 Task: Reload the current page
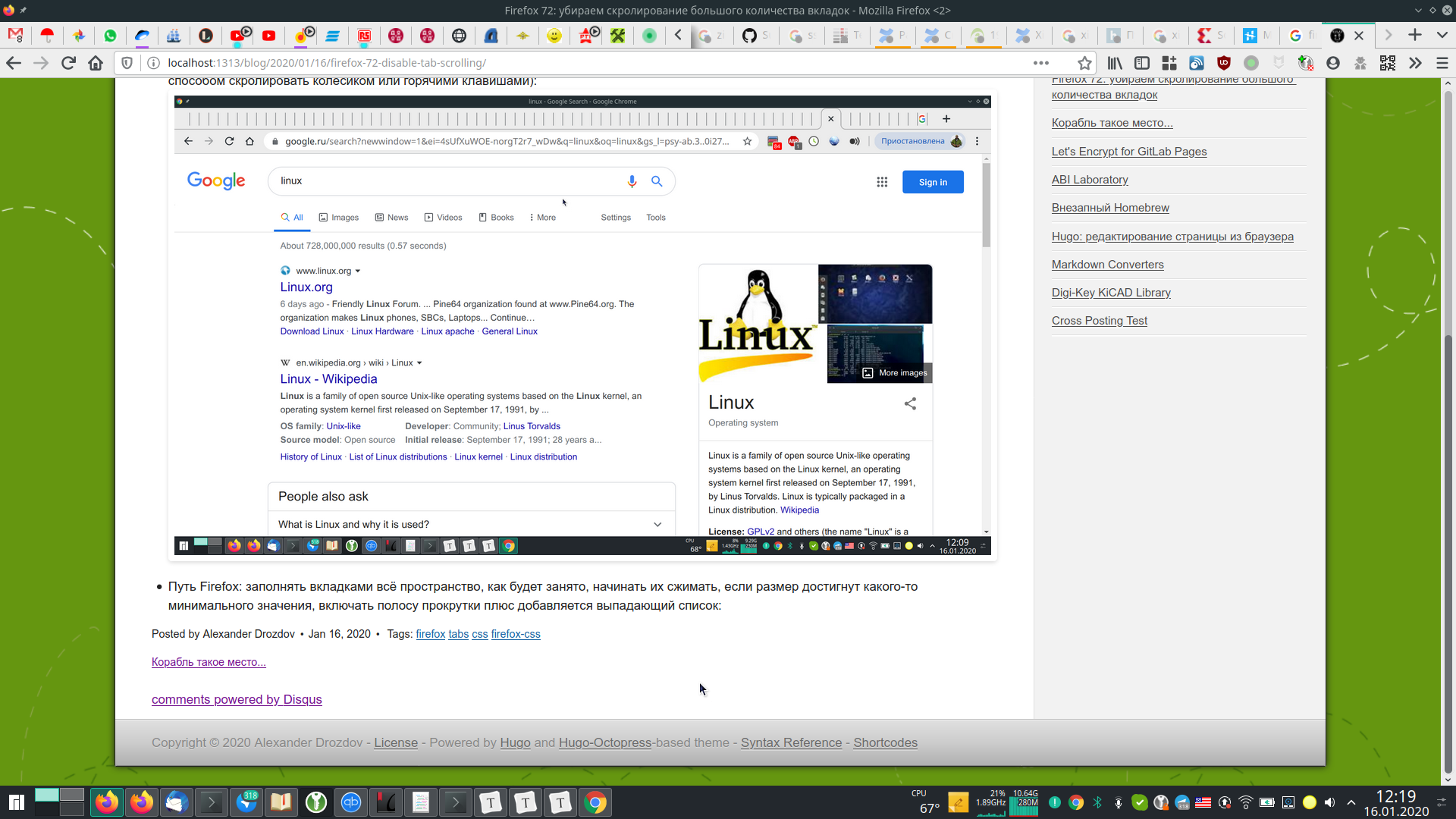coord(68,63)
